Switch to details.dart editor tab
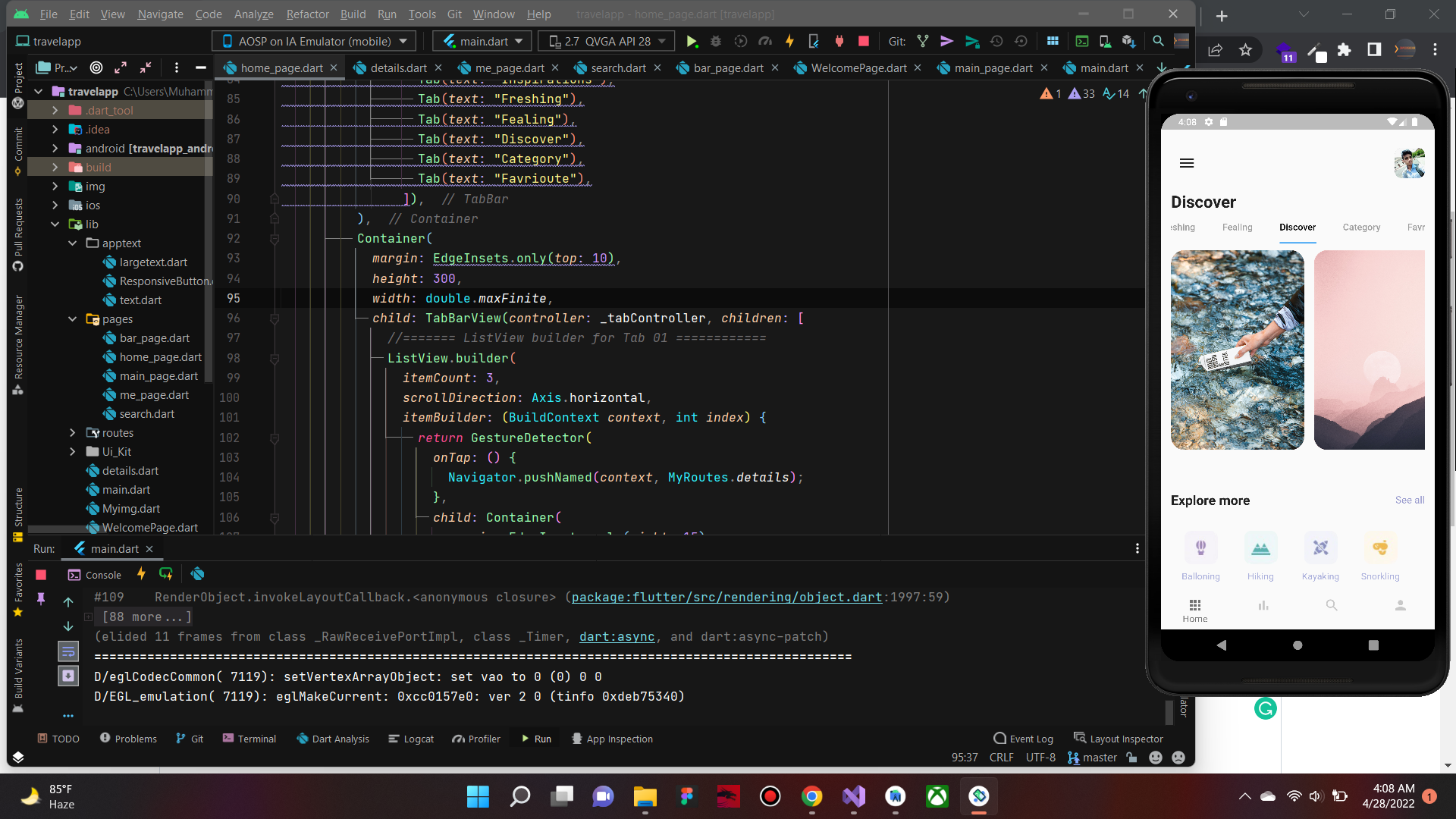This screenshot has width=1456, height=819. point(398,68)
